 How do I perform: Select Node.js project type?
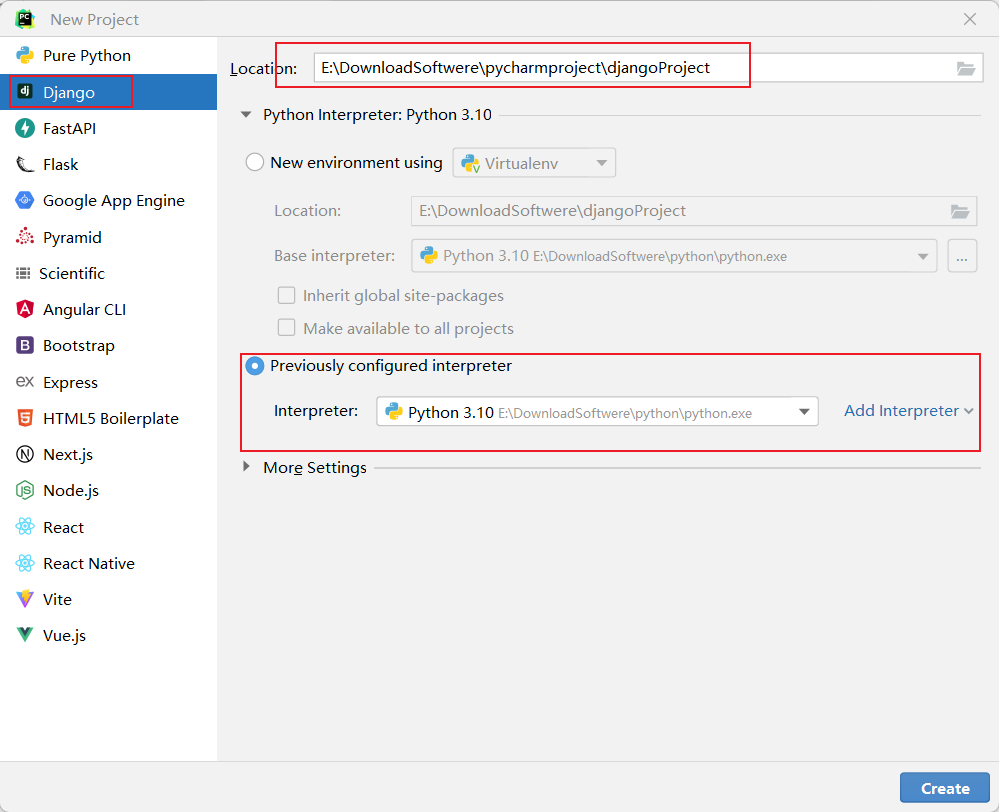pos(108,490)
